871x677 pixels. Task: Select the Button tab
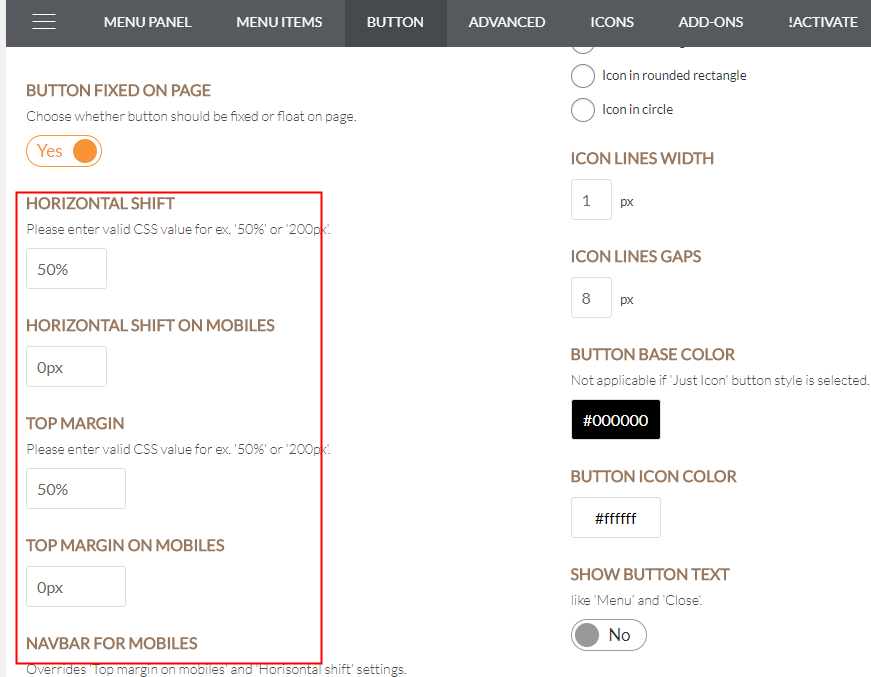click(x=395, y=22)
